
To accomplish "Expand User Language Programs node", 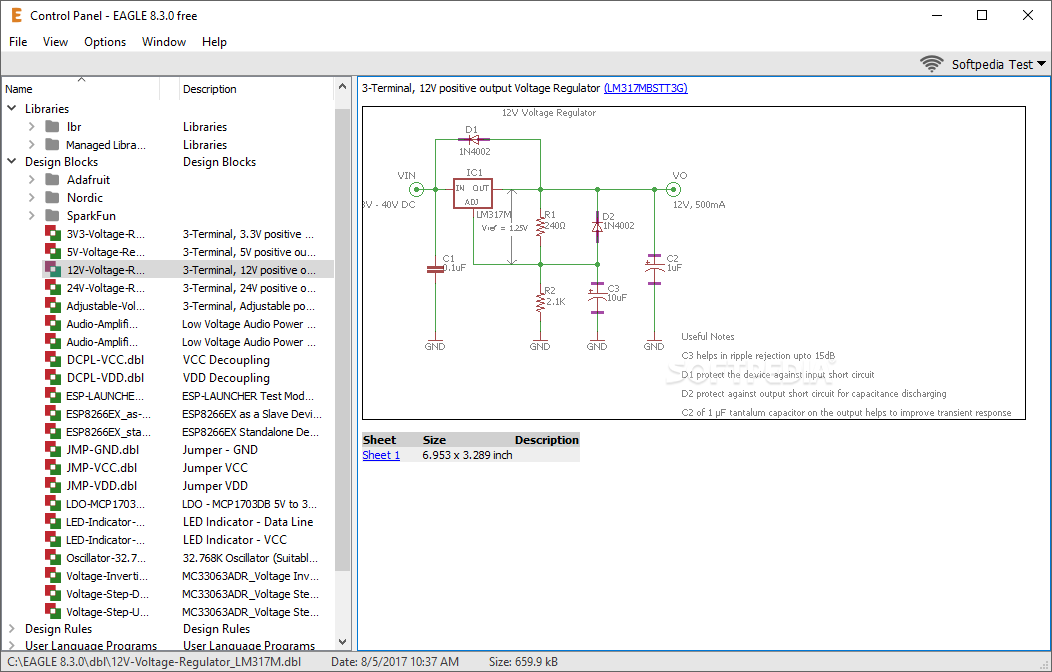I will click(x=12, y=646).
